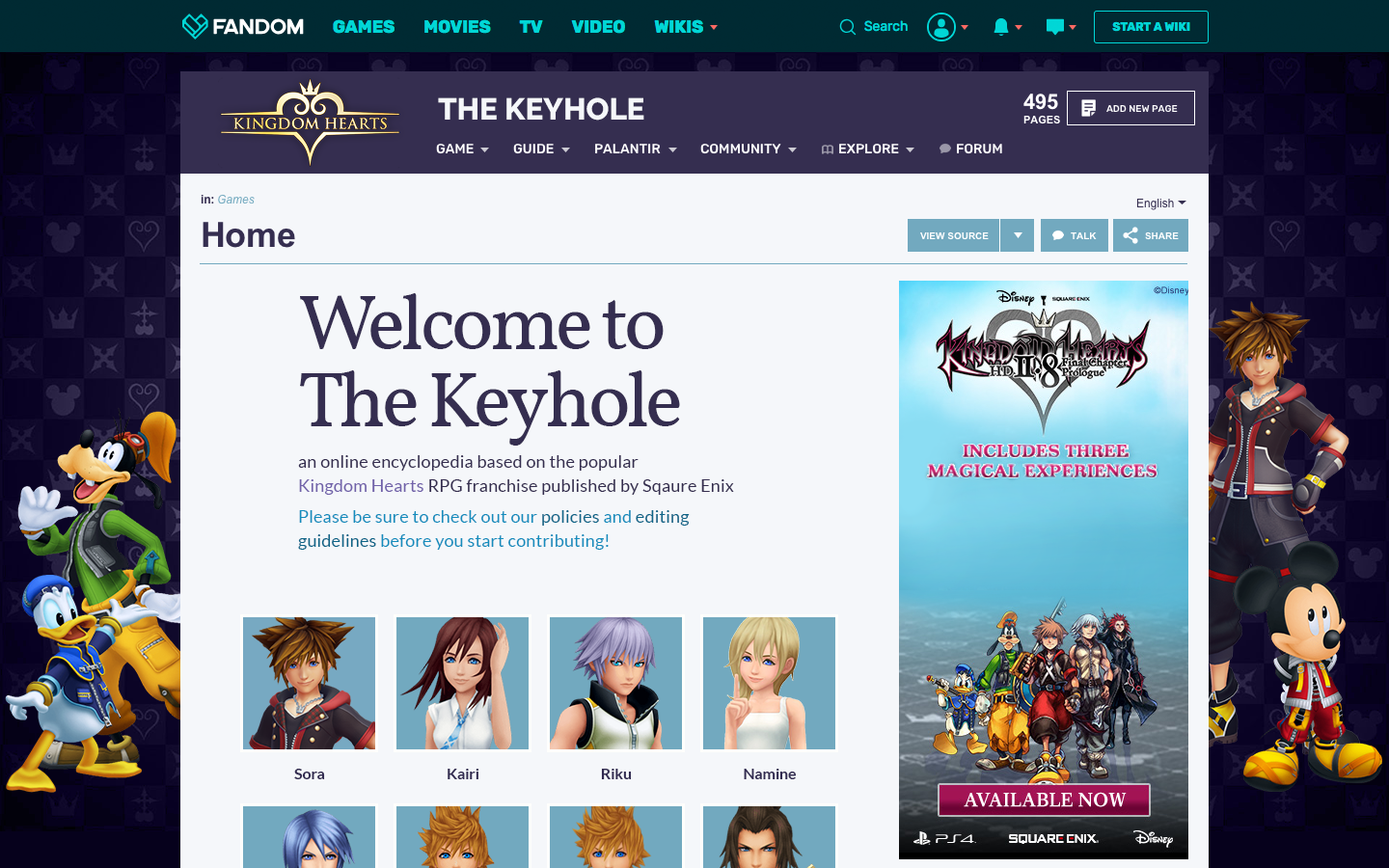The width and height of the screenshot is (1389, 868).
Task: Click the Fandom heart logo
Action: pyautogui.click(x=195, y=26)
